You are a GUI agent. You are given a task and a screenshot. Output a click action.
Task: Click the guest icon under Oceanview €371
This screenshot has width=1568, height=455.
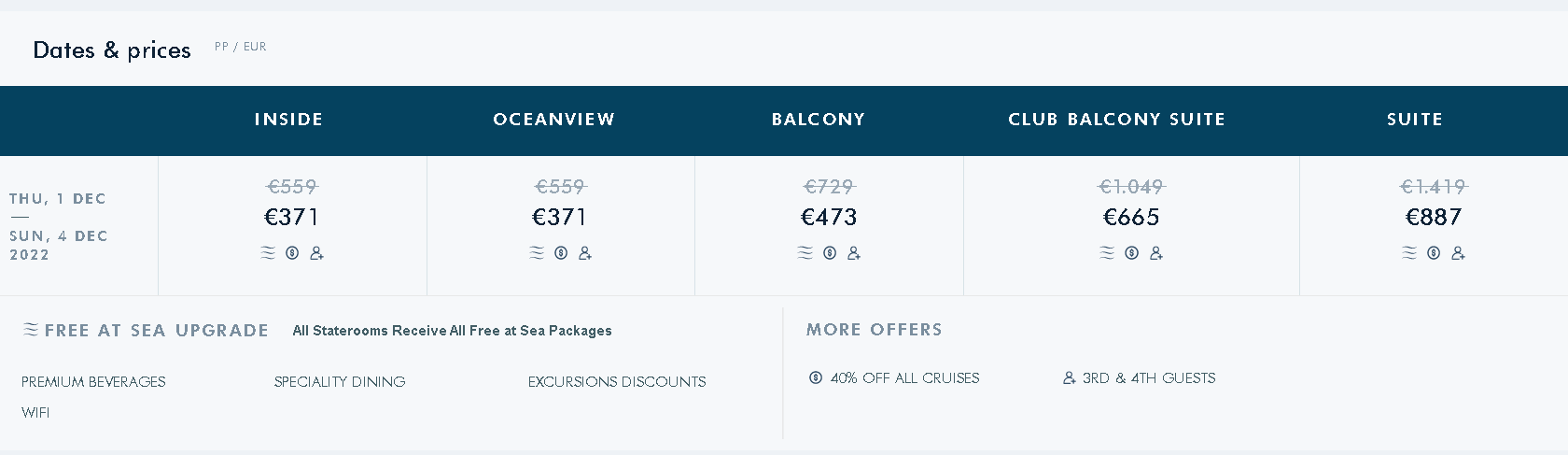pos(585,253)
